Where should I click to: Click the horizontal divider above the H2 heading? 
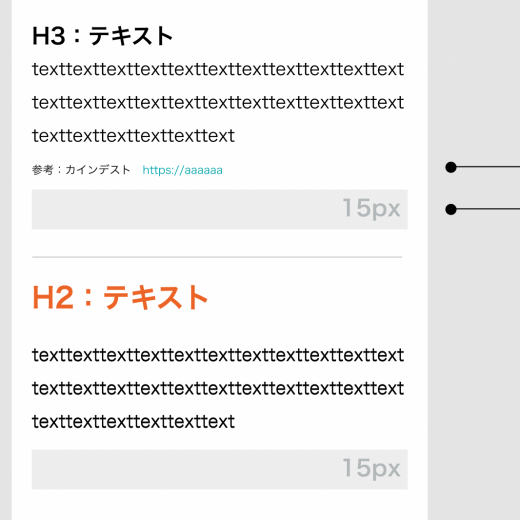pos(217,257)
